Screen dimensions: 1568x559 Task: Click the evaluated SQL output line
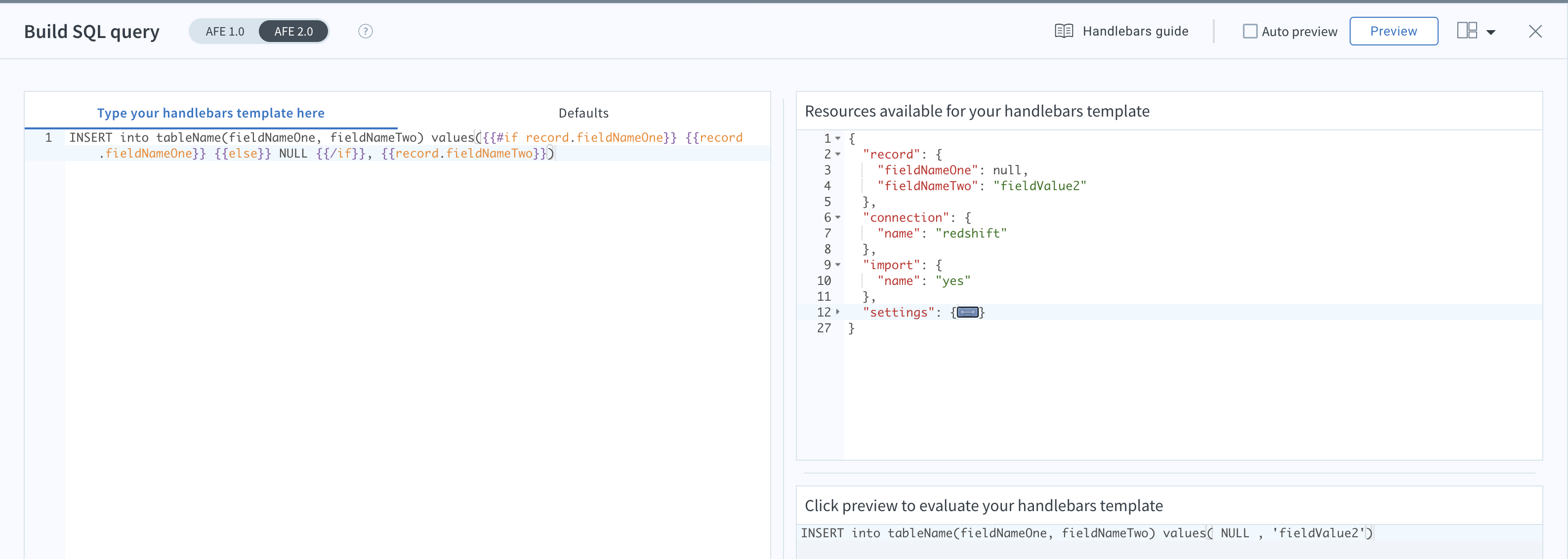(1169, 533)
